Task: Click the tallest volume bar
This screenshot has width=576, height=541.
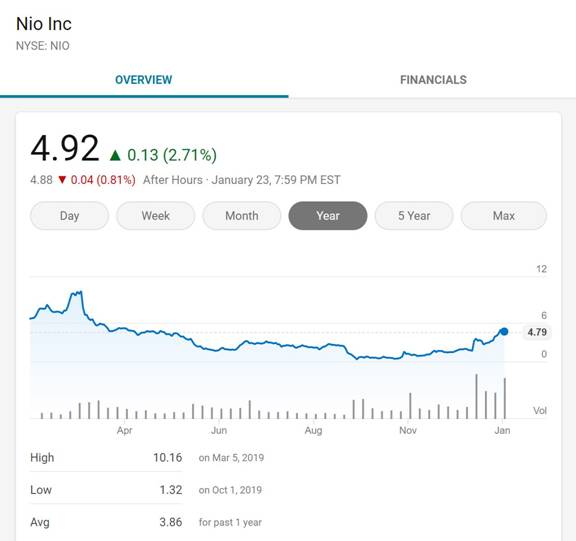Action: pyautogui.click(x=476, y=396)
